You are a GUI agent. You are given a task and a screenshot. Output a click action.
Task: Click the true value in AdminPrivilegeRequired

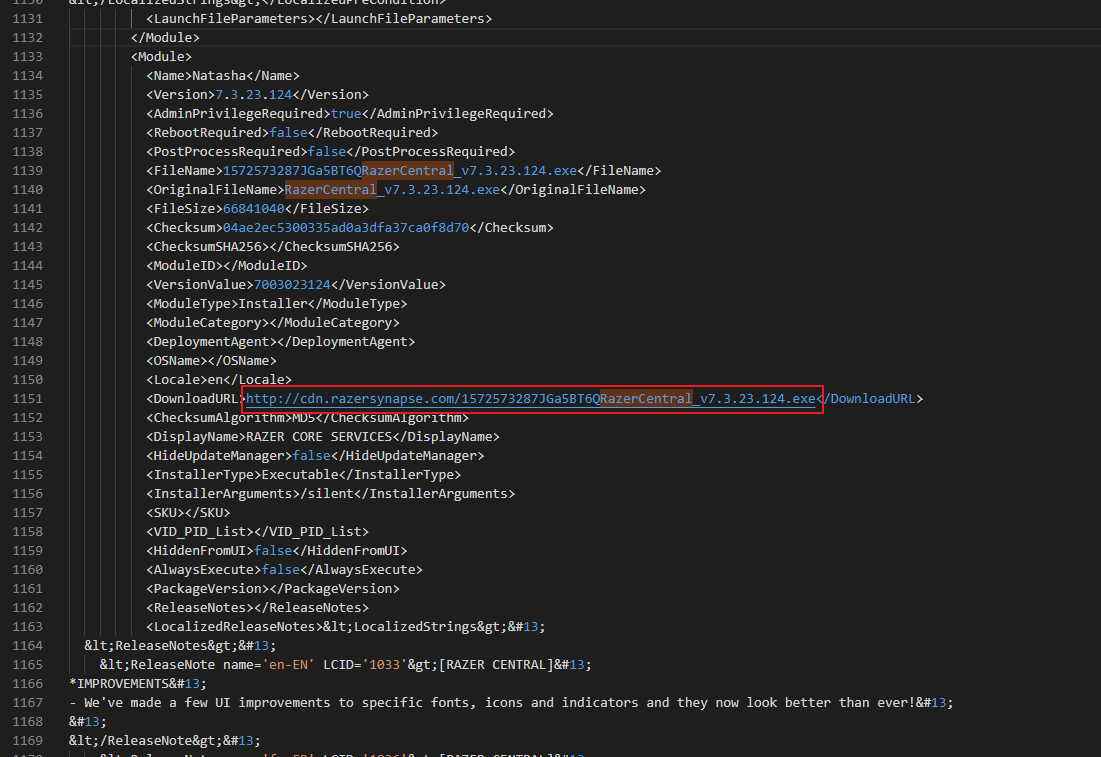coord(346,114)
